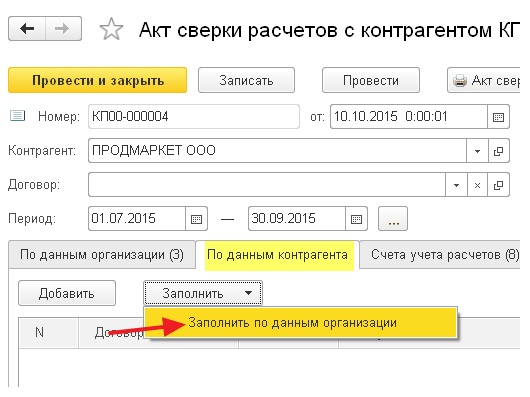Open the Счета учета расчетов (8) tab
Image resolution: width=530 pixels, height=397 pixels.
(440, 255)
